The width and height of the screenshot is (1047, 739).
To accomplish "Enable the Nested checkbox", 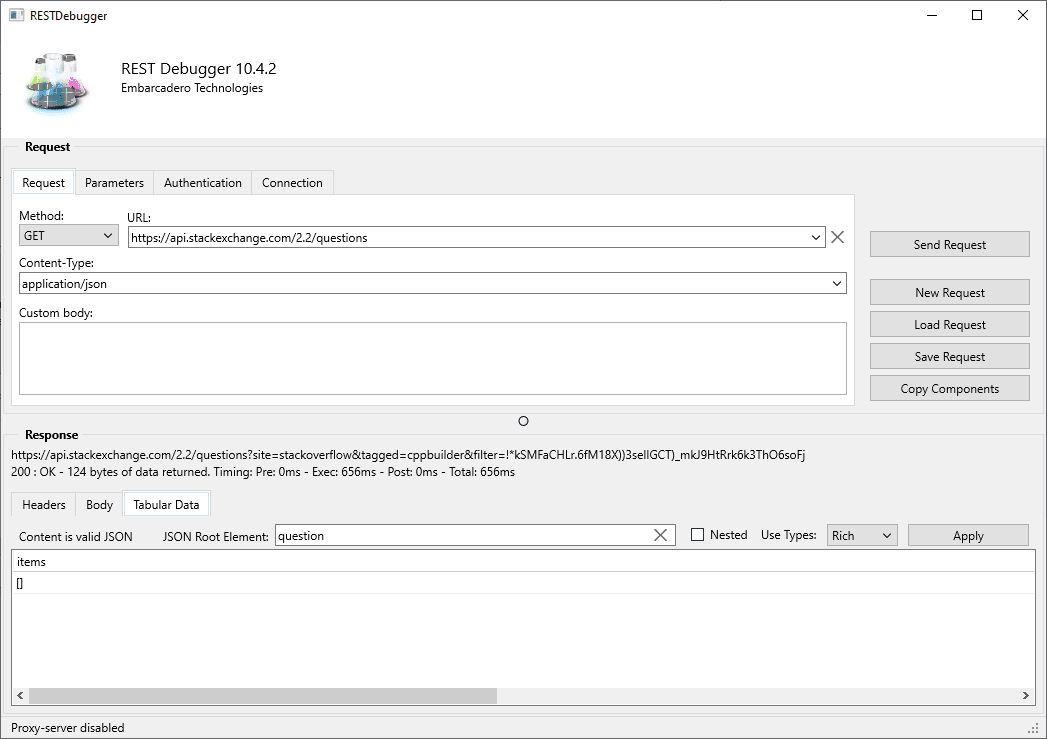I will pos(697,535).
